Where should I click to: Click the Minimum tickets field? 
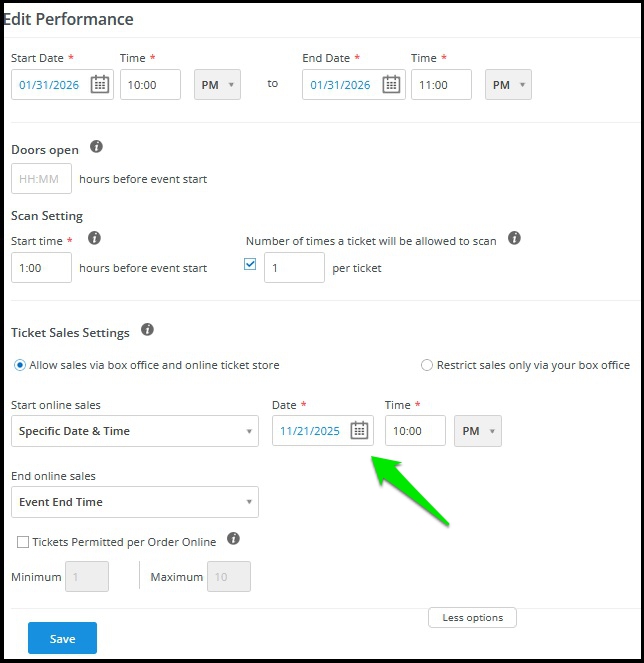[87, 576]
